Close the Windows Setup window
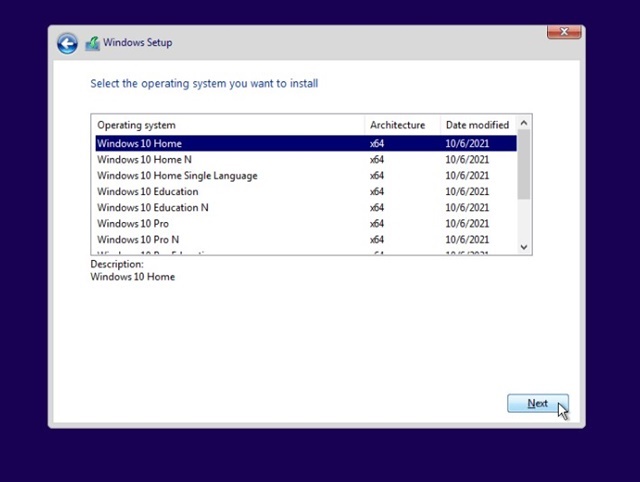Image resolution: width=640 pixels, height=482 pixels. tap(564, 32)
